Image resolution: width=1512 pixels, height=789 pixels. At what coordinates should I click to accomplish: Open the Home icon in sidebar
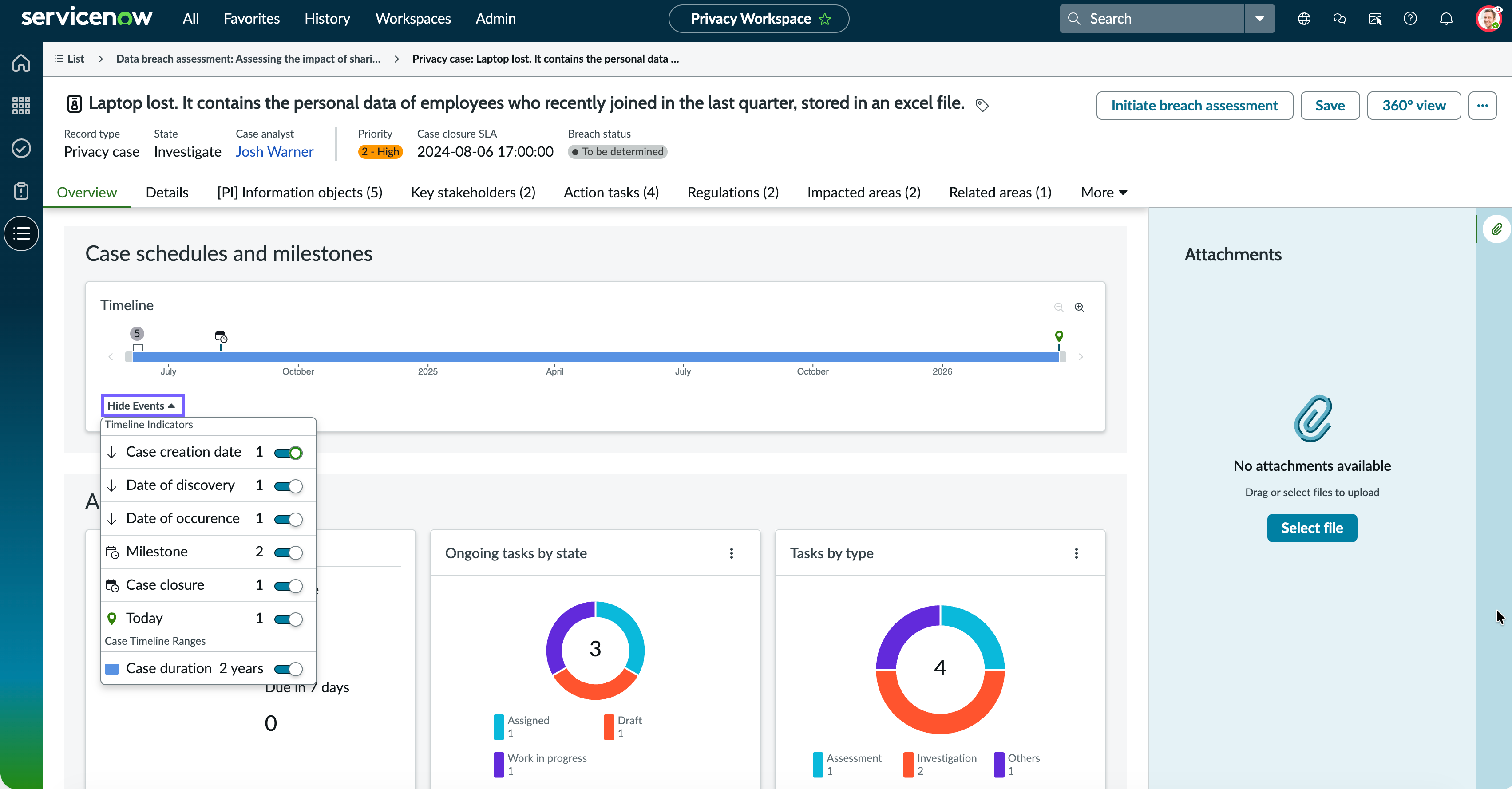click(21, 63)
